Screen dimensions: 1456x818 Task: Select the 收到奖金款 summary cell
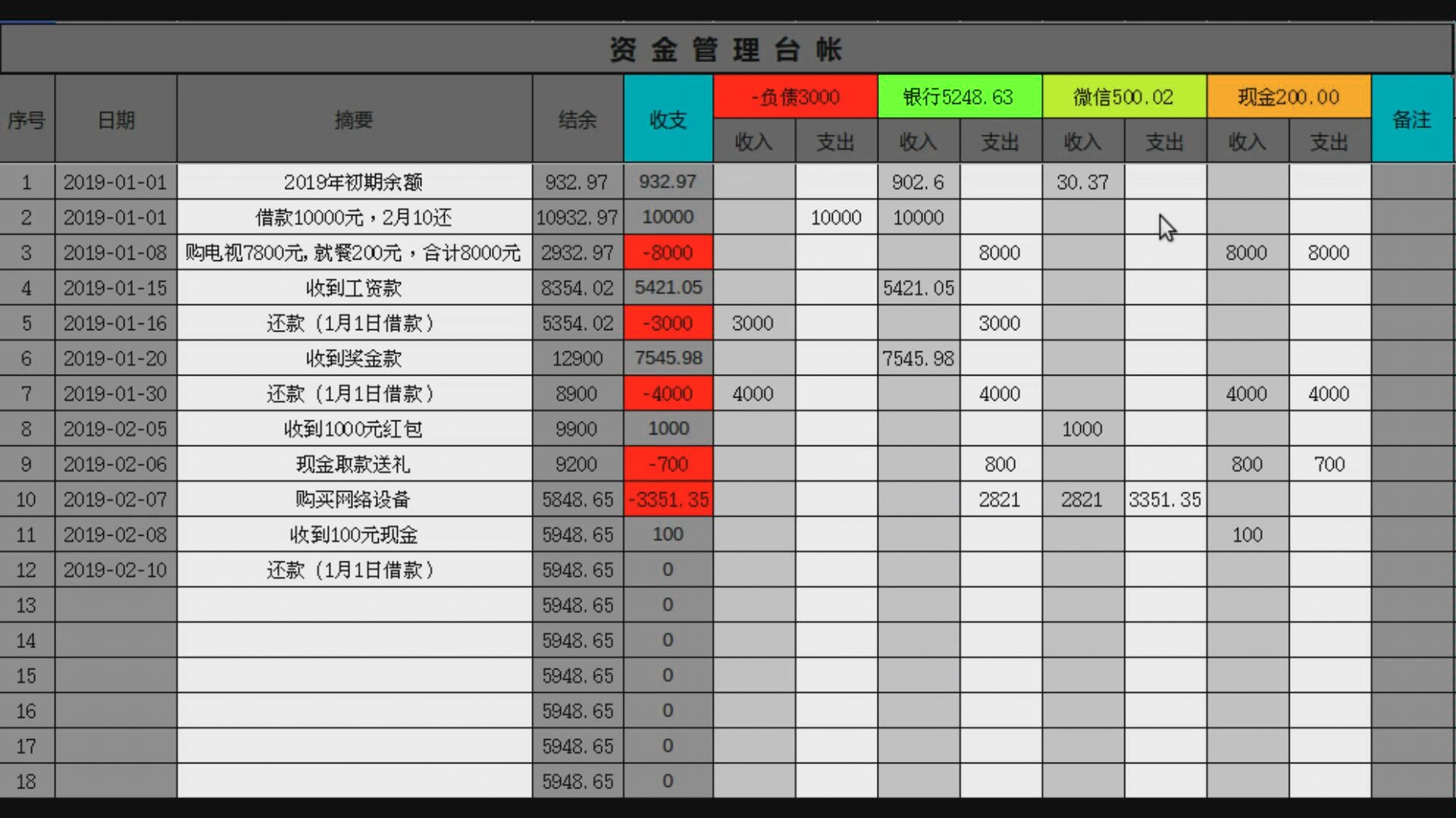click(x=355, y=358)
